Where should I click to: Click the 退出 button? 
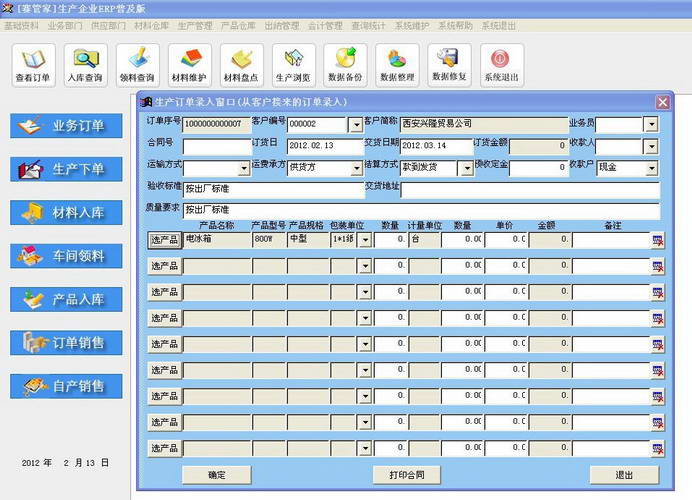624,475
